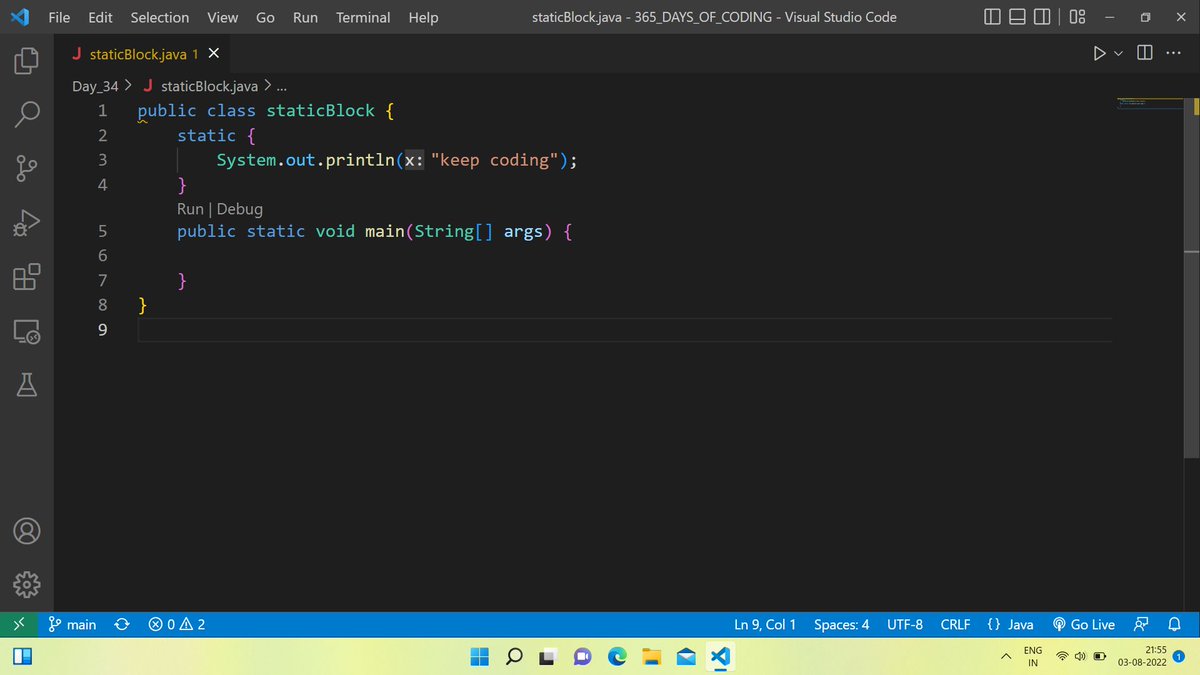Click the Ln 9, Col 1 indicator
Viewport: 1200px width, 675px height.
click(765, 624)
